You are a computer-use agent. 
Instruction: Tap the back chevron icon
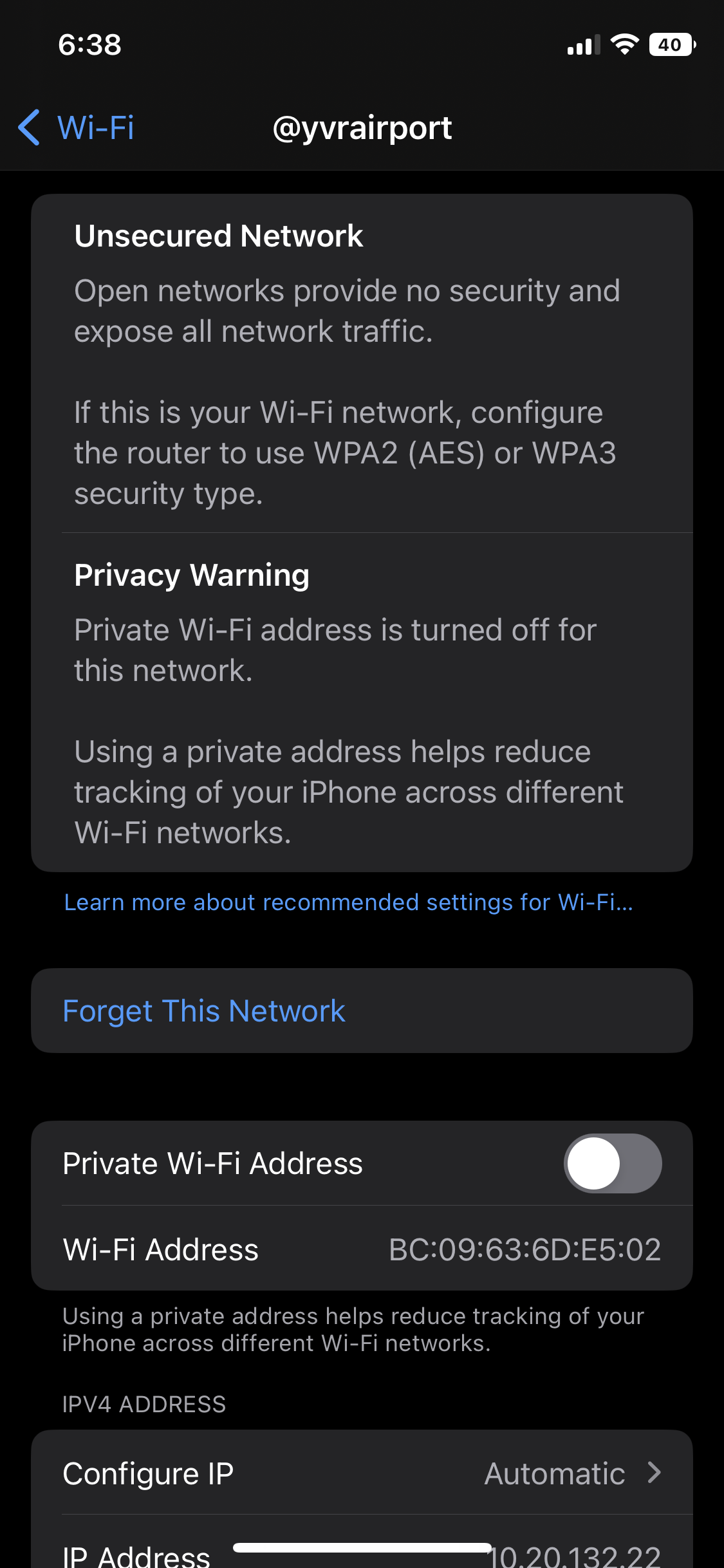point(30,127)
